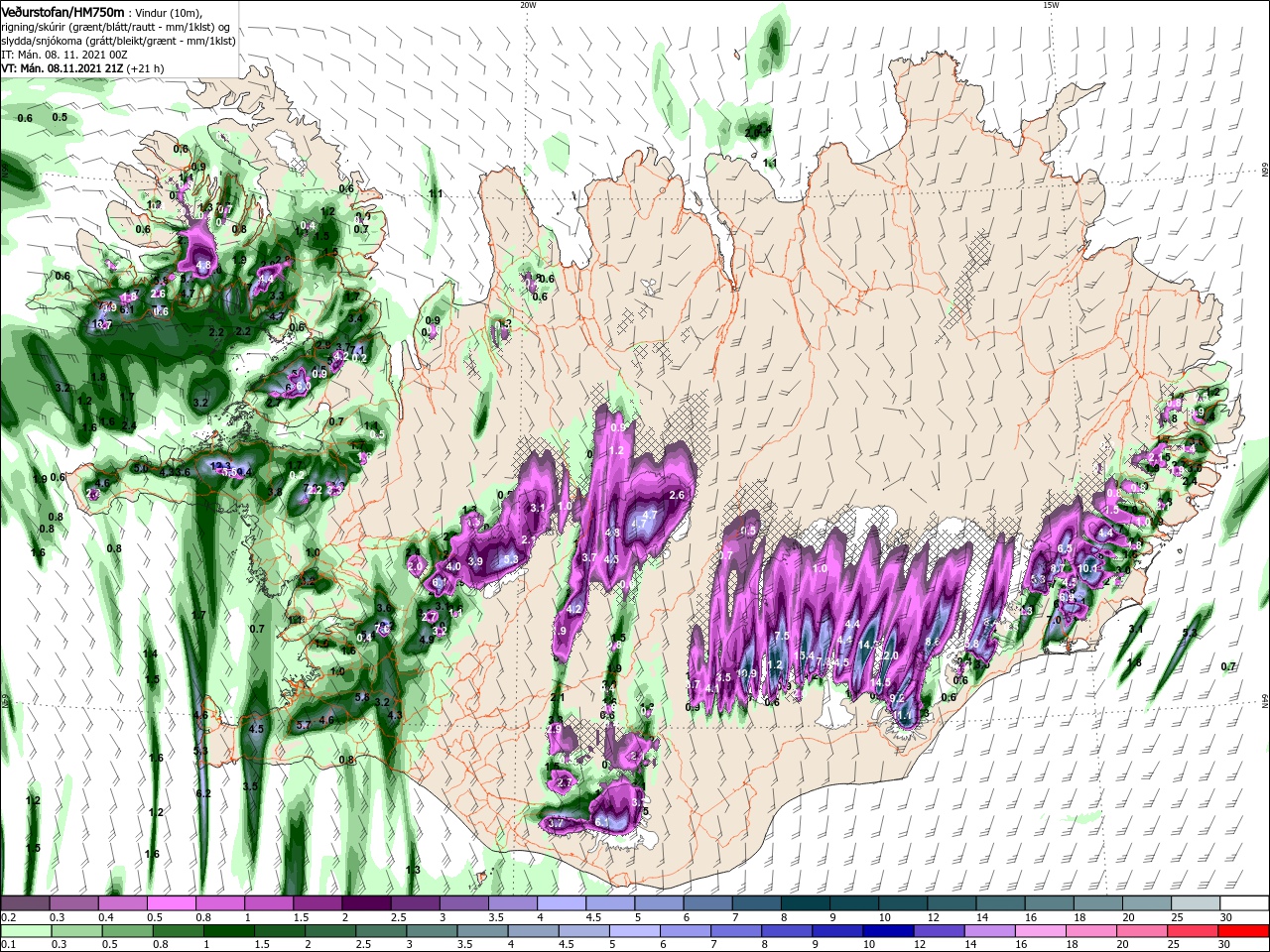Viewport: 1270px width, 952px height.
Task: Click the 0.8 swatch in the snow legend
Action: (219, 902)
